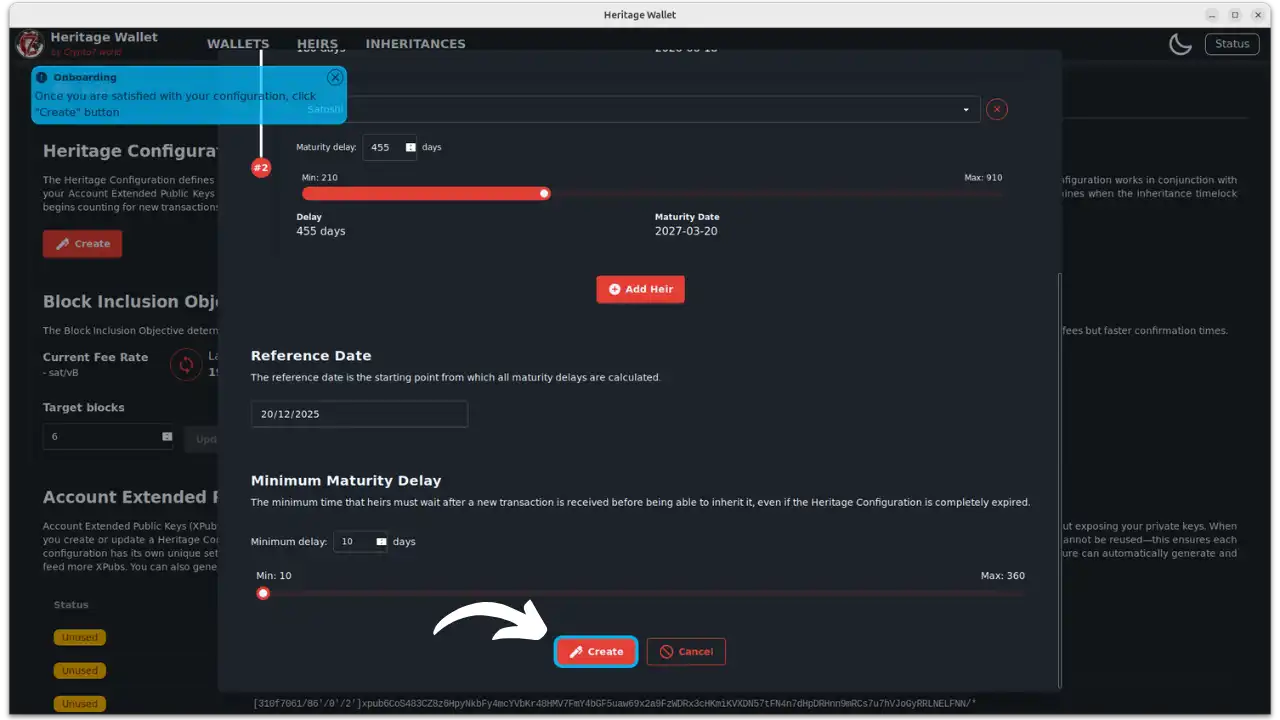Switch to the INHERITANCES tab

(415, 44)
